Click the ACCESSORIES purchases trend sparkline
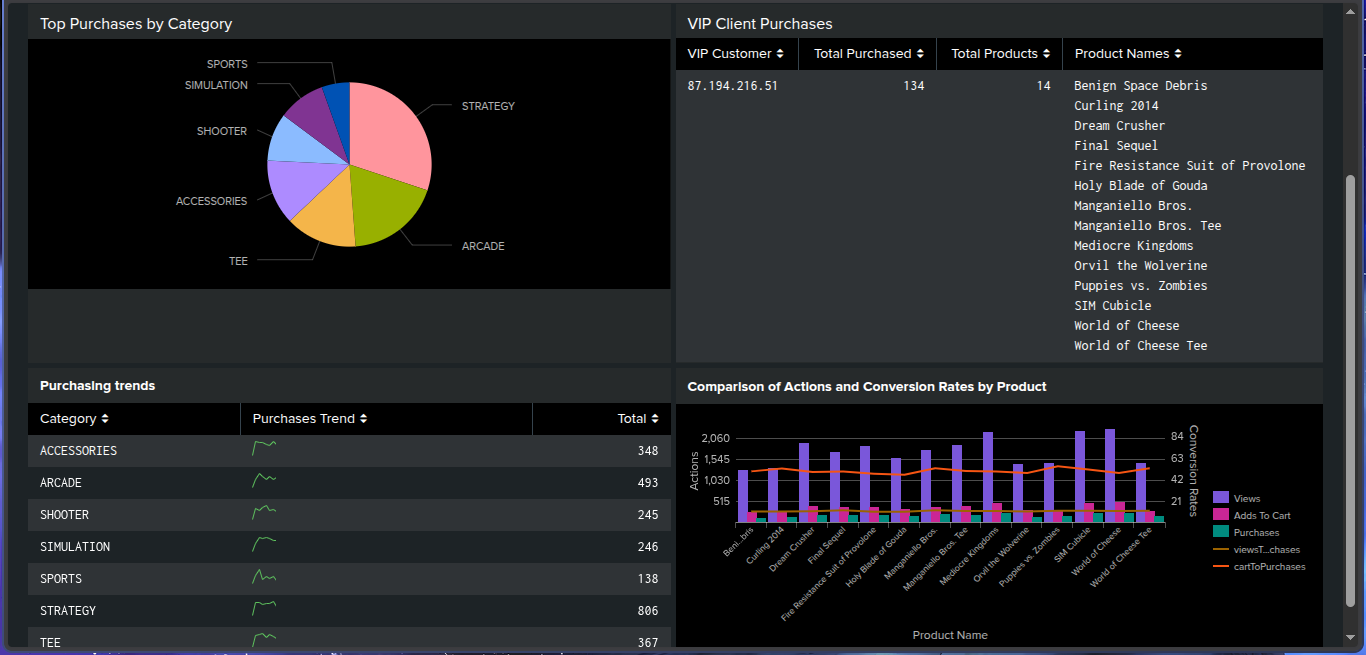1366x655 pixels. click(x=263, y=450)
